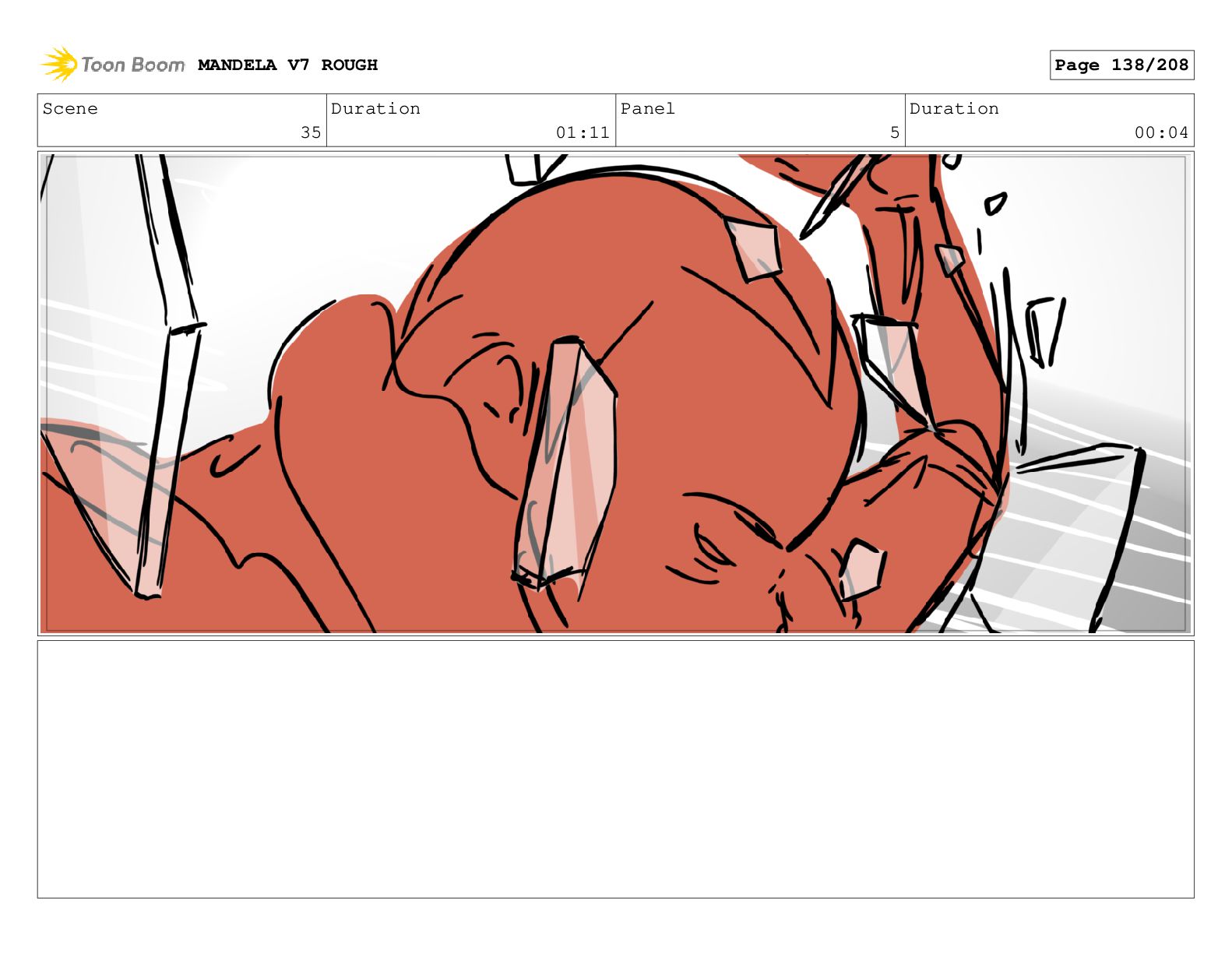Click the 'Page 138/208' box
This screenshot has width=1232, height=954.
1121,65
